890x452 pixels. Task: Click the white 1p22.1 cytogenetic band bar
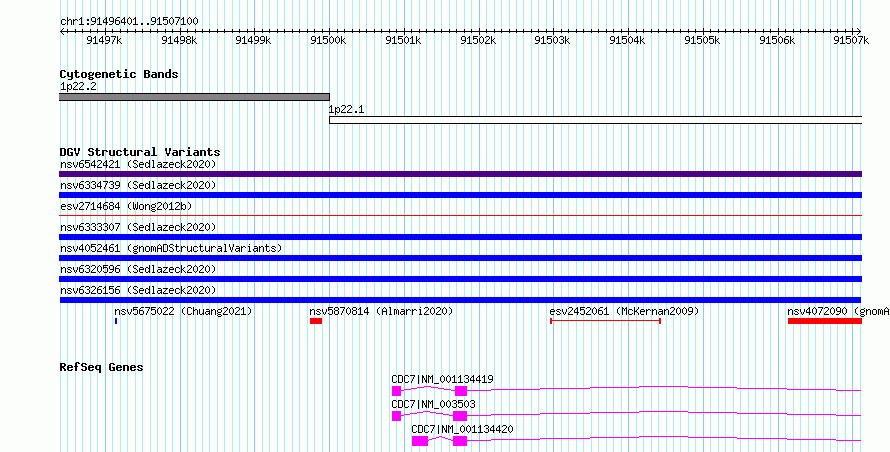595,120
